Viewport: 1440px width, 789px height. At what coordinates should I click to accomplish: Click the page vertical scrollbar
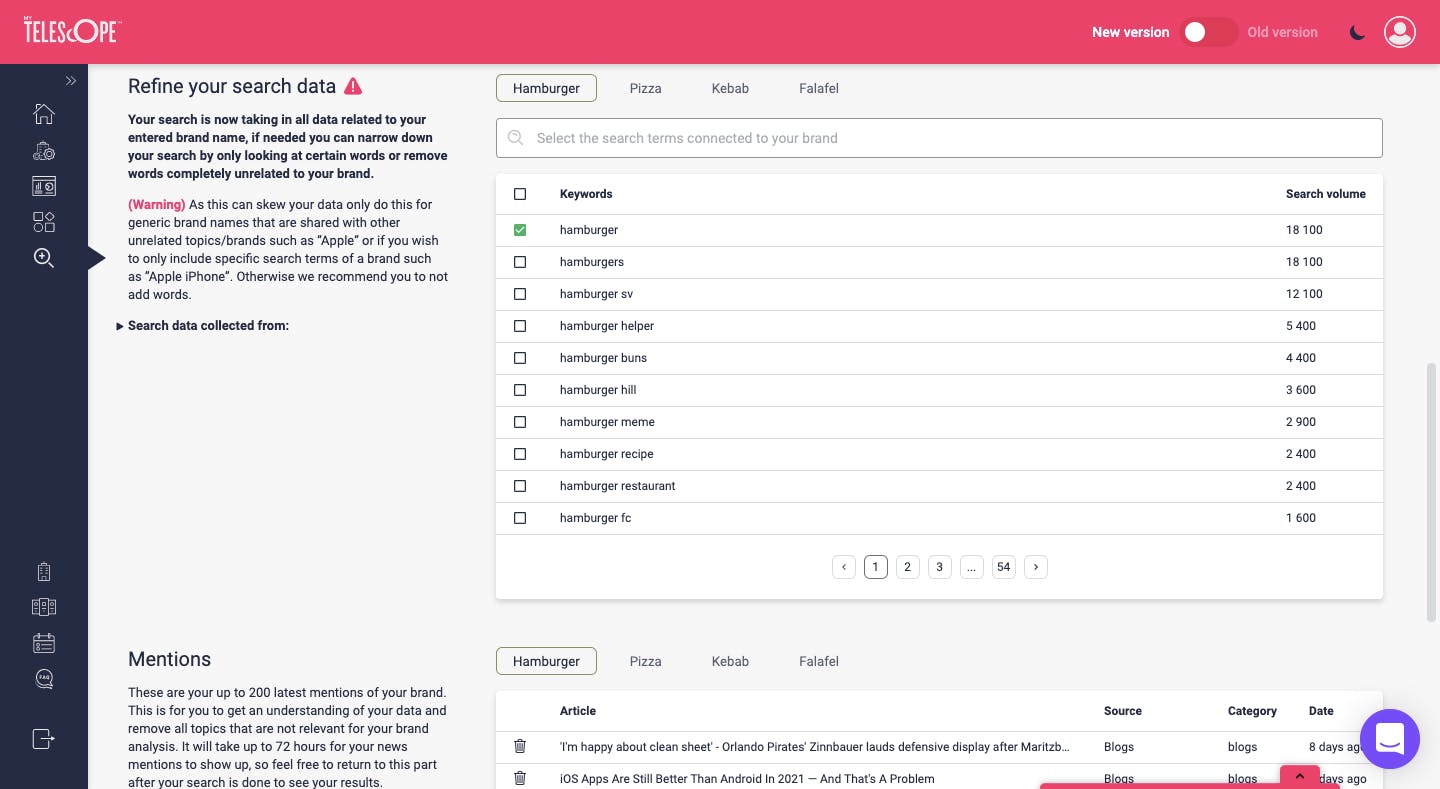click(x=1431, y=493)
